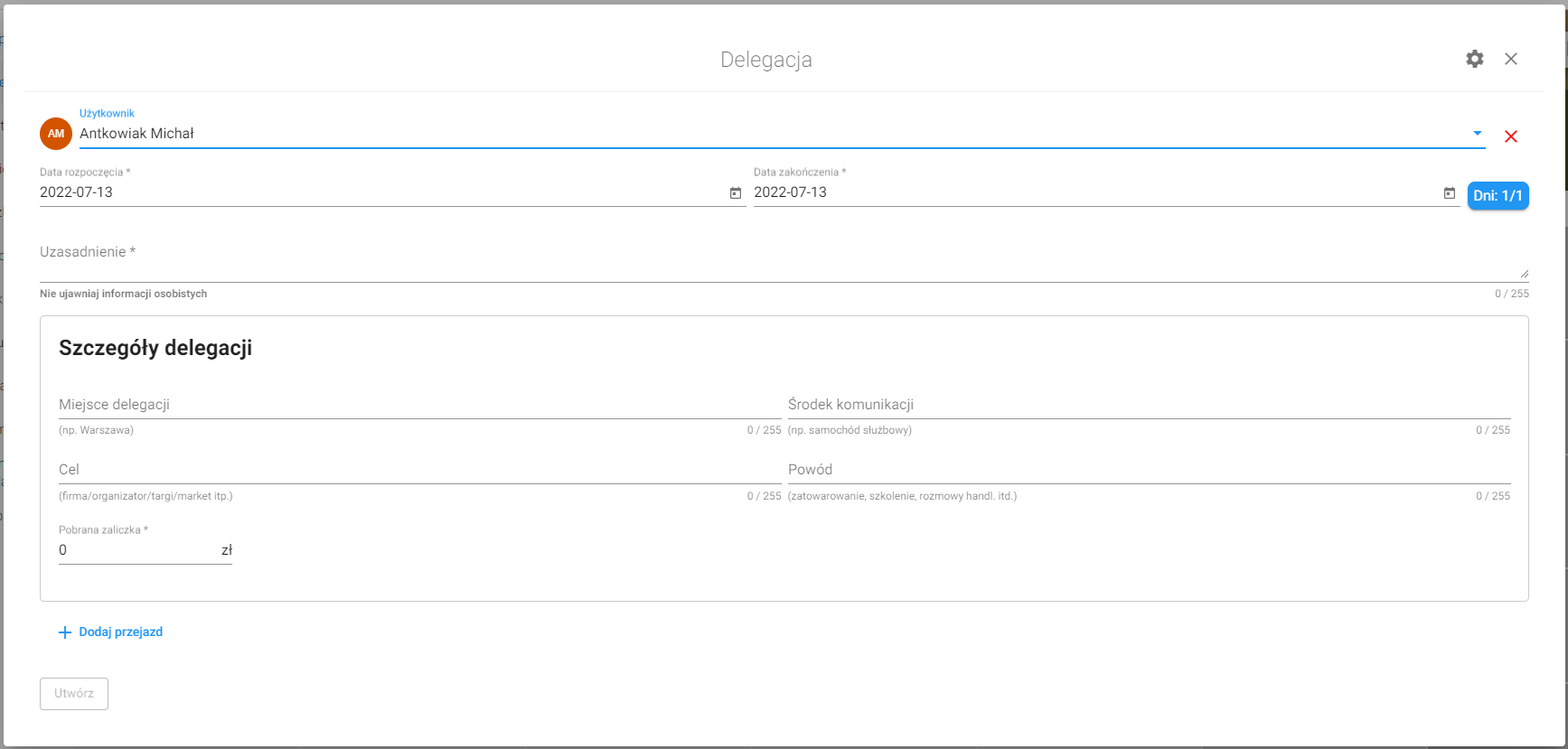Focus the Uzasadnienie text area
This screenshot has width=1568, height=749.
coord(784,259)
